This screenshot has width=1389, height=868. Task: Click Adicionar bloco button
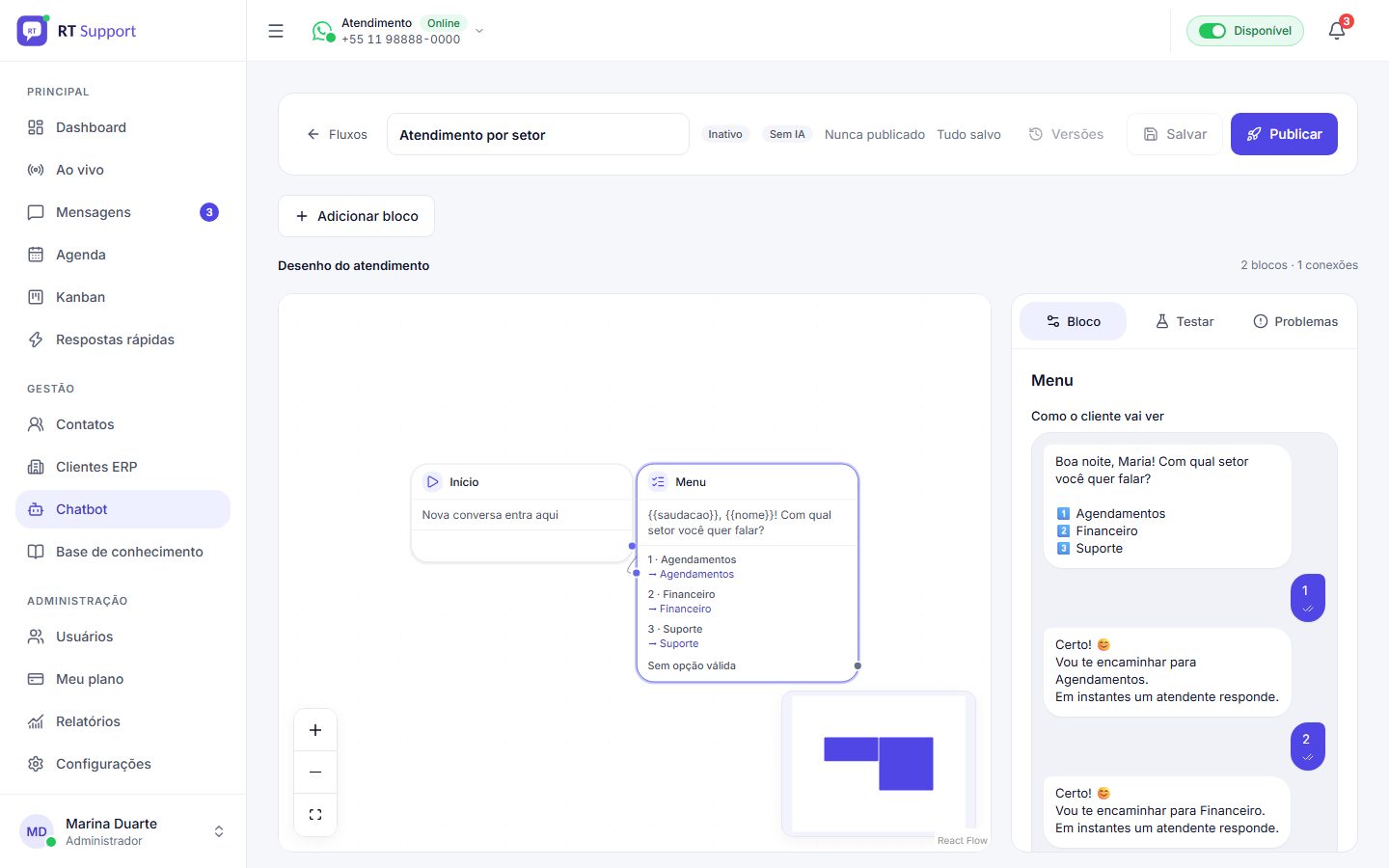(x=356, y=216)
